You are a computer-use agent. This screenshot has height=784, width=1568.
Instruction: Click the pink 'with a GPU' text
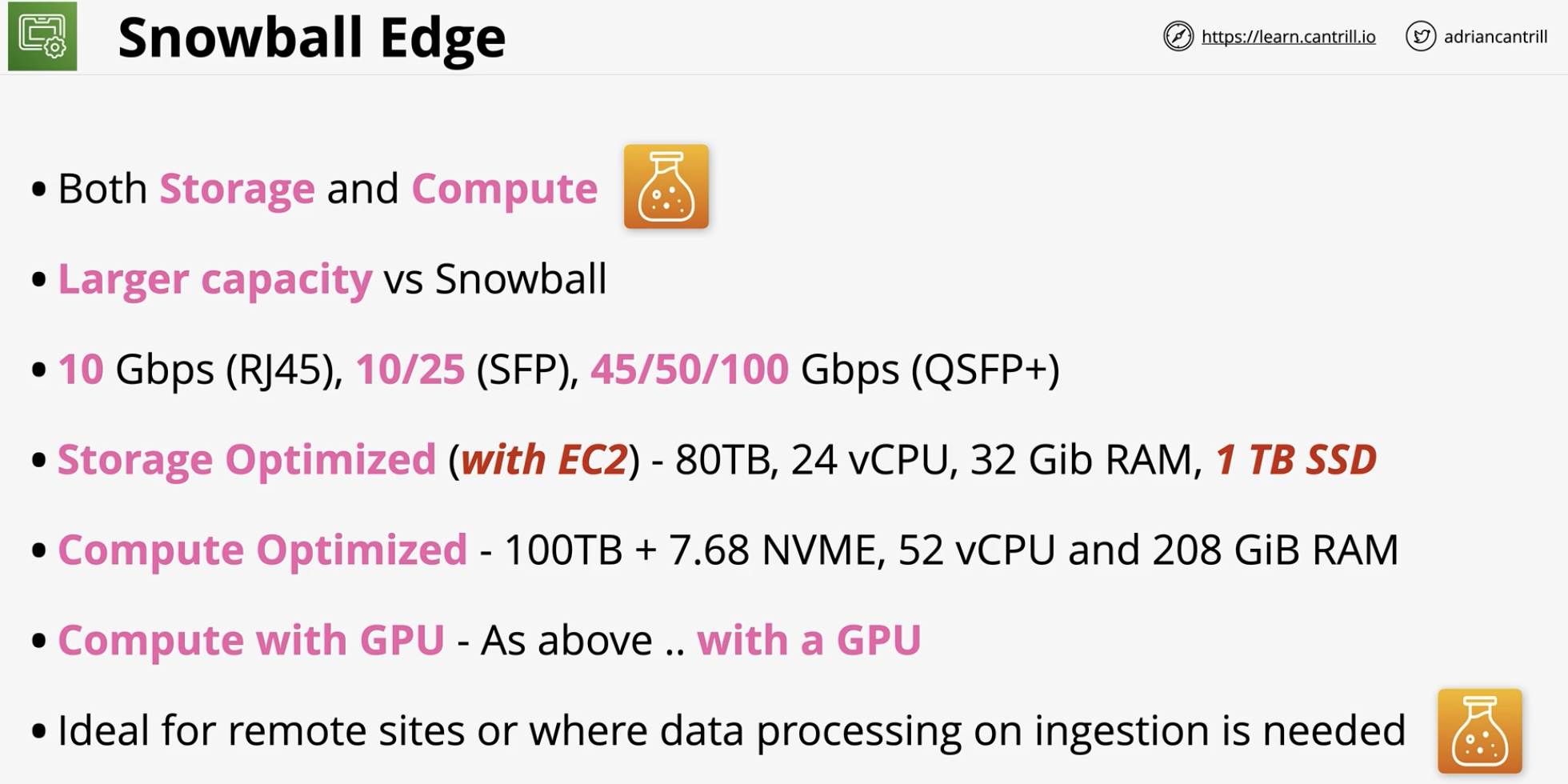tap(809, 640)
